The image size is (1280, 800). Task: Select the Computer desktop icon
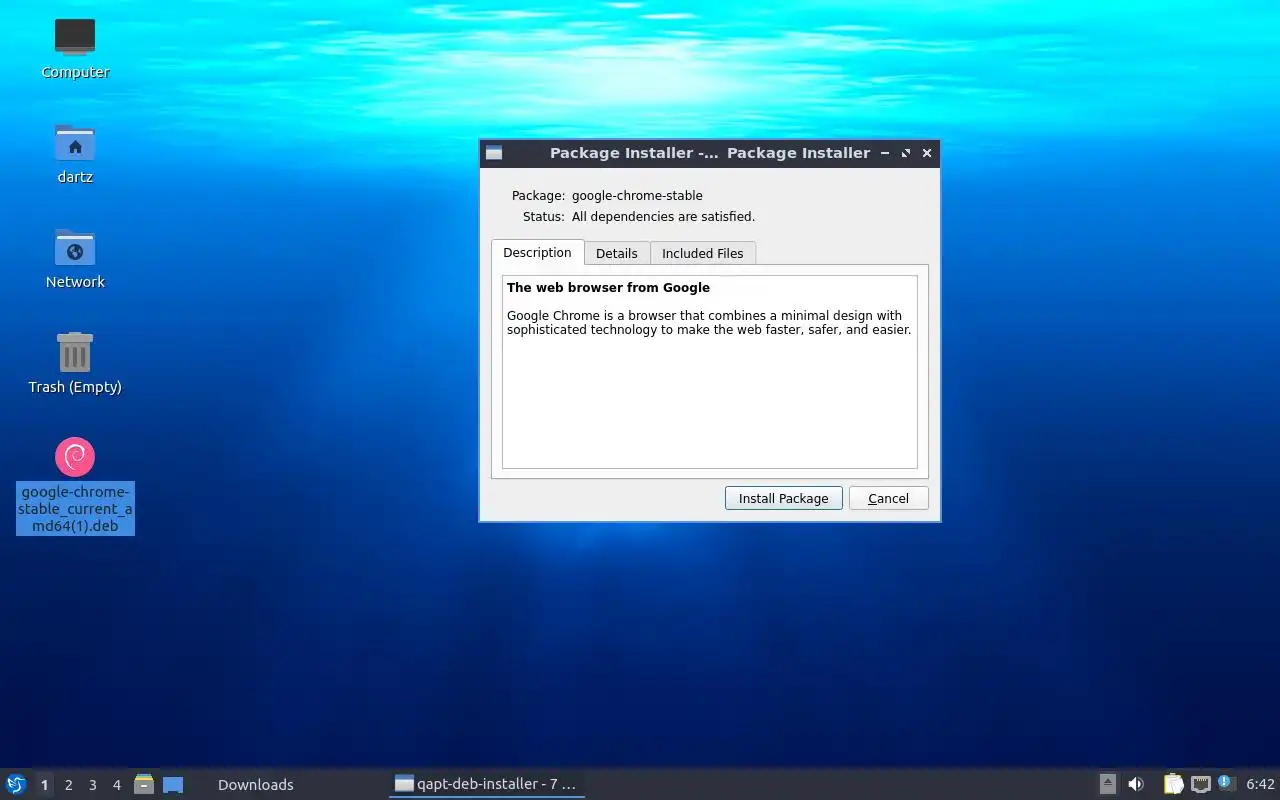(75, 49)
